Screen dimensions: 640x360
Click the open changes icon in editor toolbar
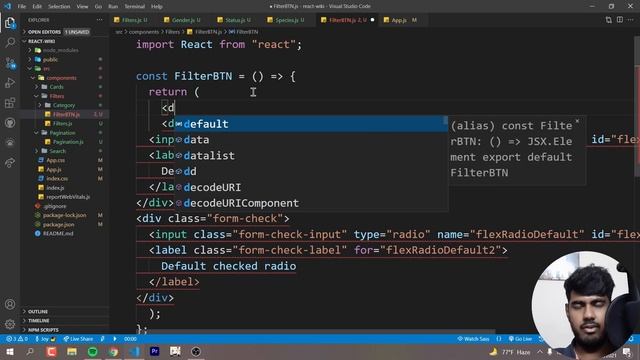pos(609,20)
